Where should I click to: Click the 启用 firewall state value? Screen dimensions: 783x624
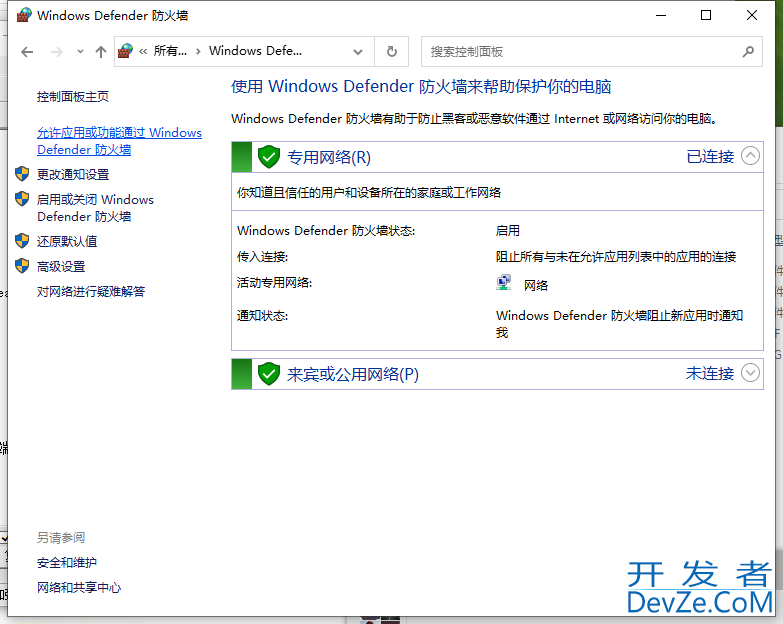point(507,231)
